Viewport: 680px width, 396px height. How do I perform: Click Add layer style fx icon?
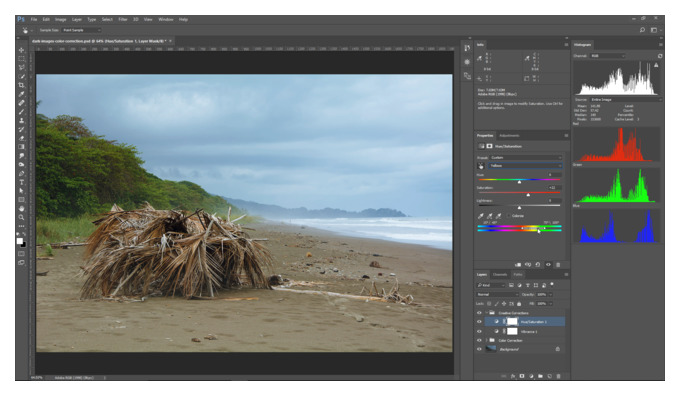click(513, 376)
